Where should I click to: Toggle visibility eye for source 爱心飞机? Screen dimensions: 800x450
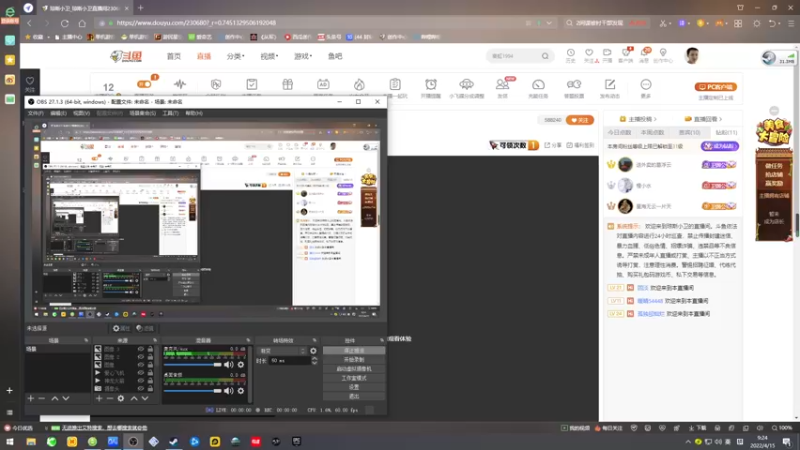[x=141, y=372]
